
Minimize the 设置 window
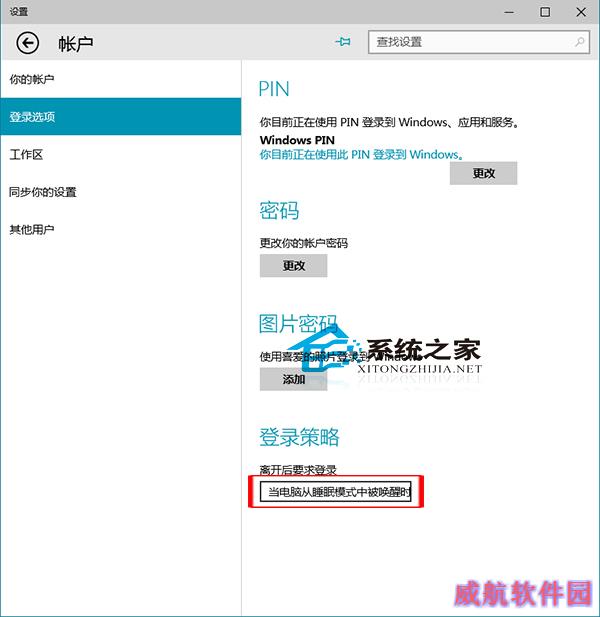509,12
